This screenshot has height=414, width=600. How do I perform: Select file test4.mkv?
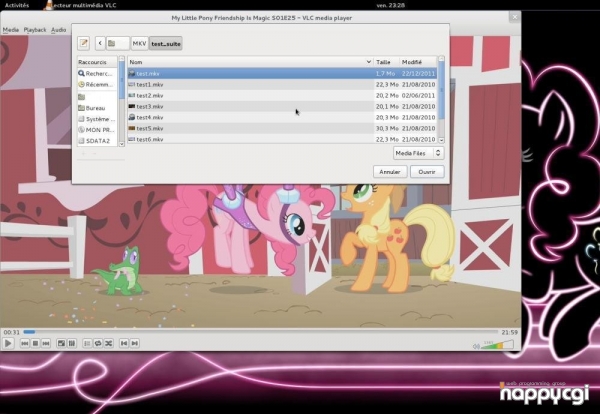tap(282, 117)
